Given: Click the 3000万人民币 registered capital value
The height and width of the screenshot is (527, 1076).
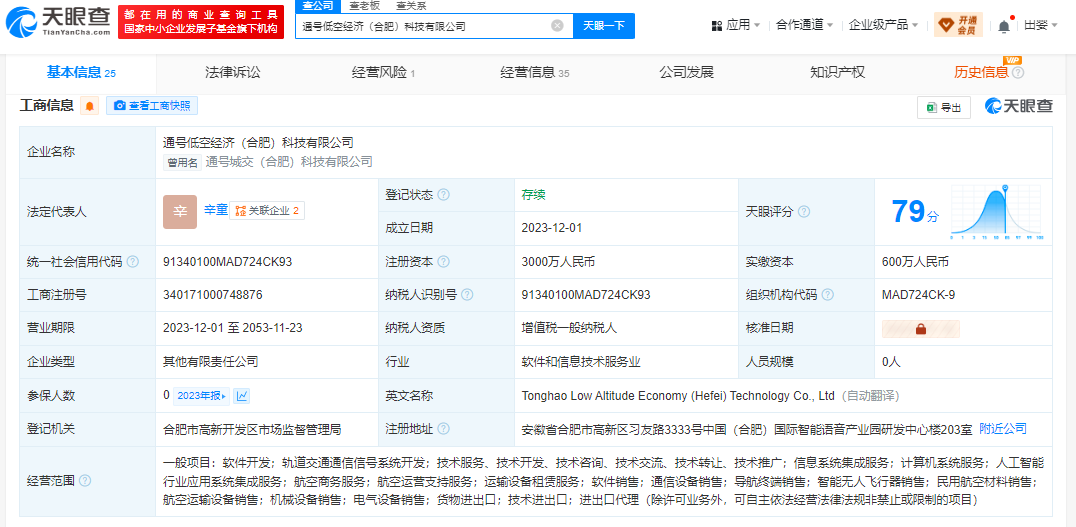Looking at the screenshot, I should (558, 261).
